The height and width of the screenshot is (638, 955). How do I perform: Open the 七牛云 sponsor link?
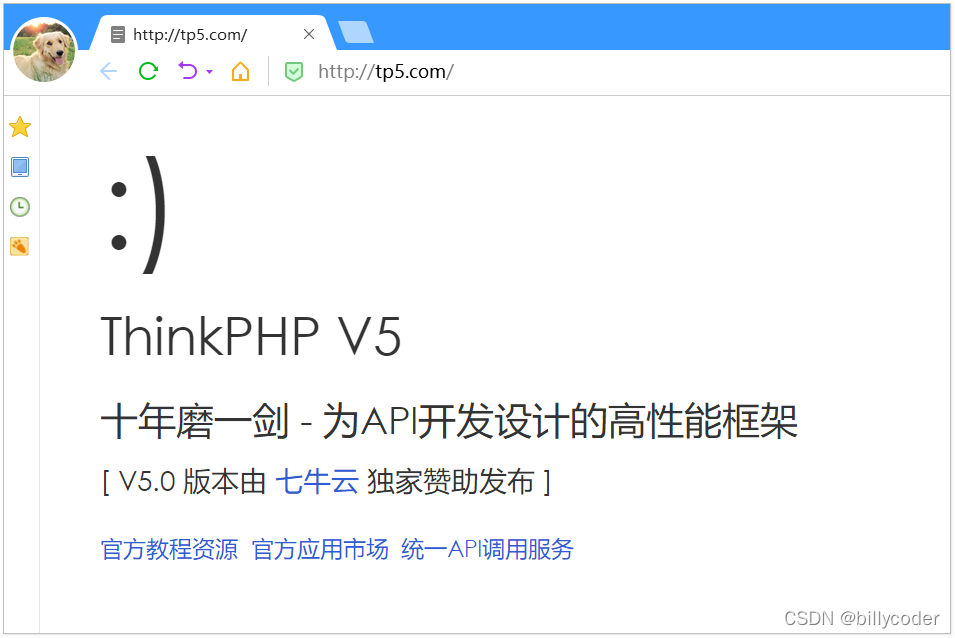click(x=317, y=482)
